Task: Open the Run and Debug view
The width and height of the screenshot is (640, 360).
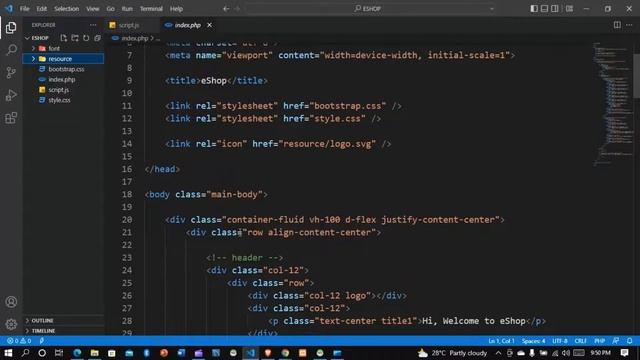Action: click(x=11, y=95)
